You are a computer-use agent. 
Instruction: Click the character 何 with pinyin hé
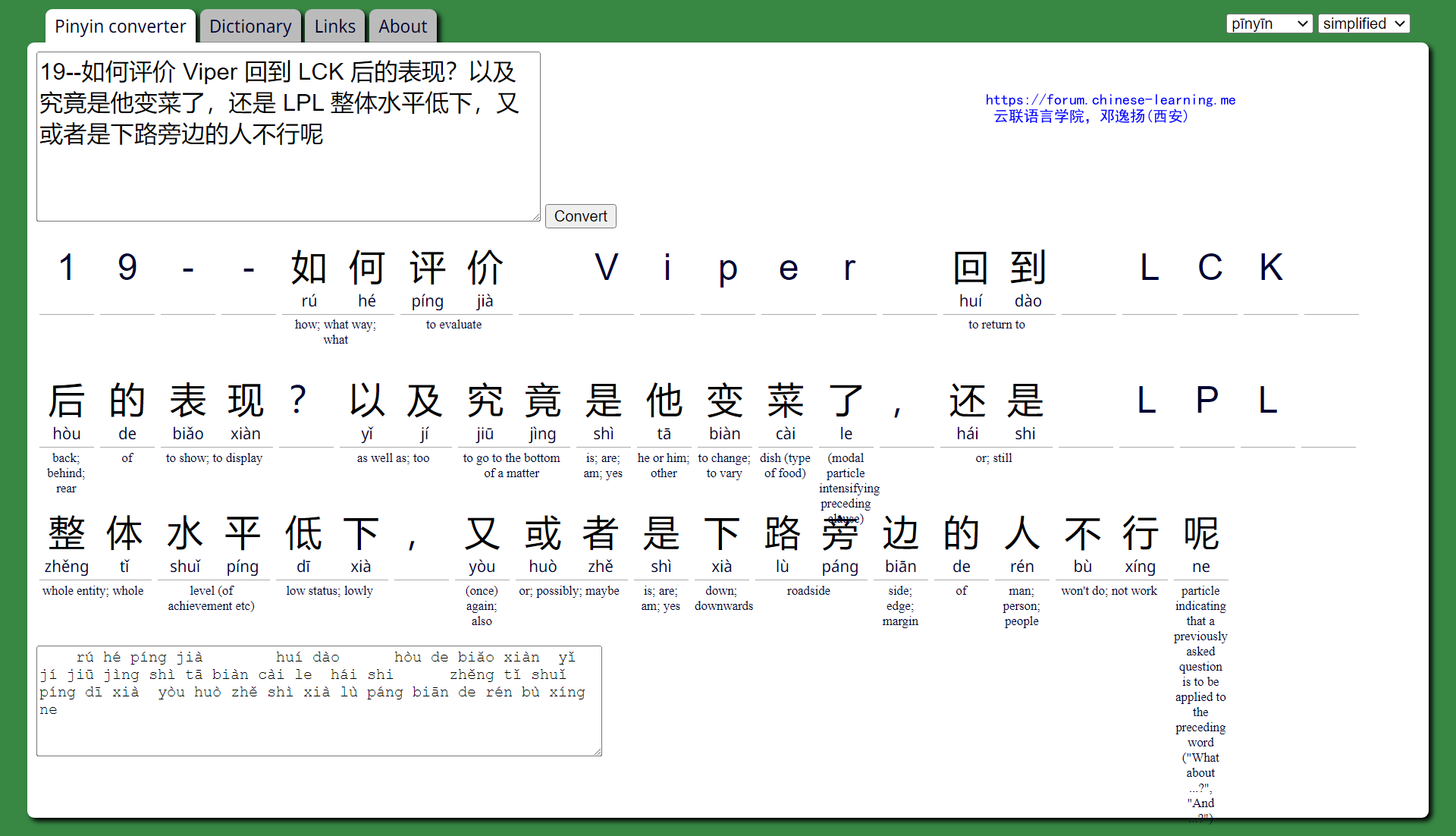pos(367,268)
